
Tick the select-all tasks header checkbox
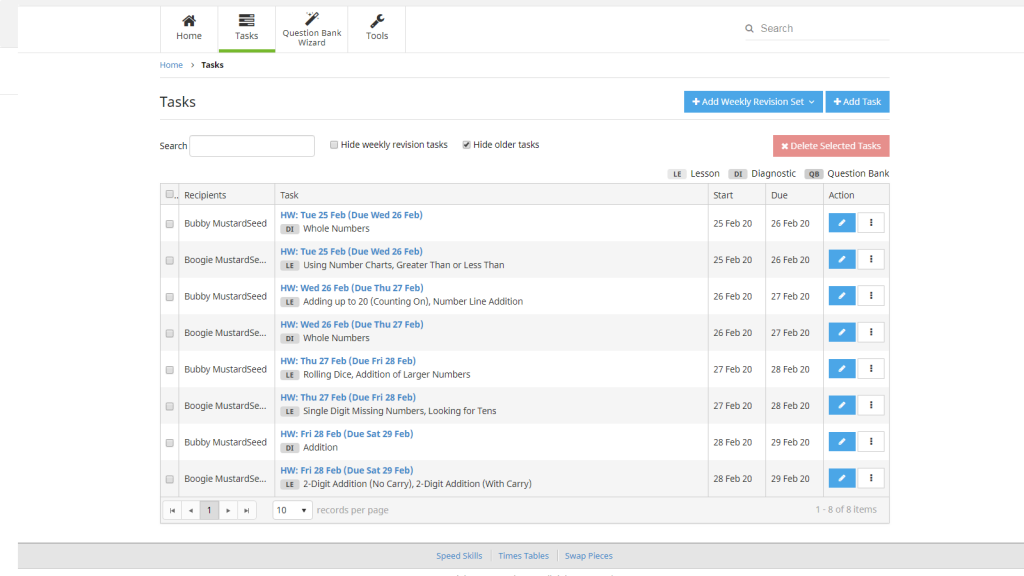tap(170, 195)
